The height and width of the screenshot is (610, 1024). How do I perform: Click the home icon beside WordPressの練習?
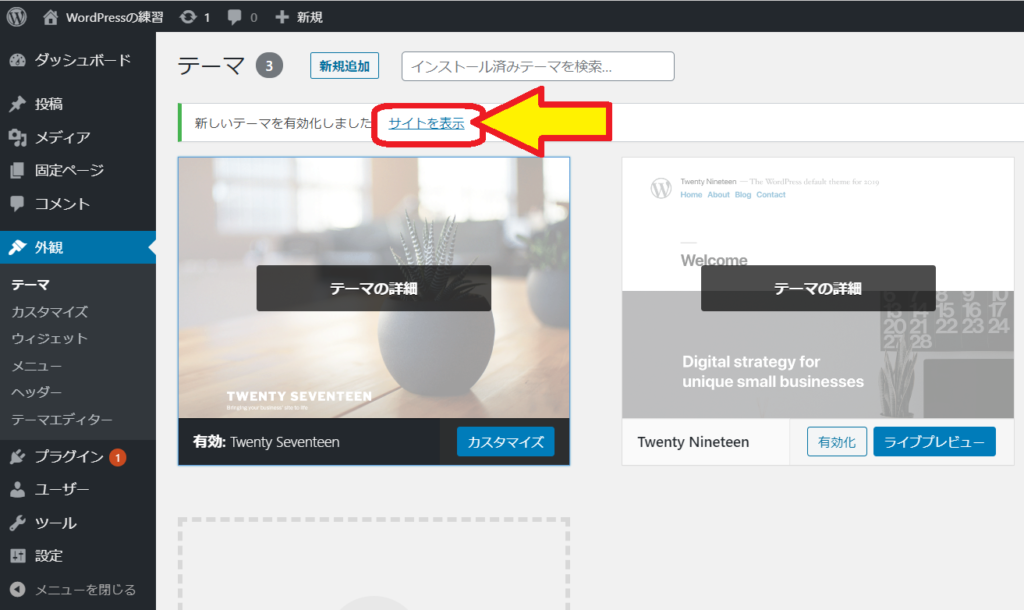(51, 17)
